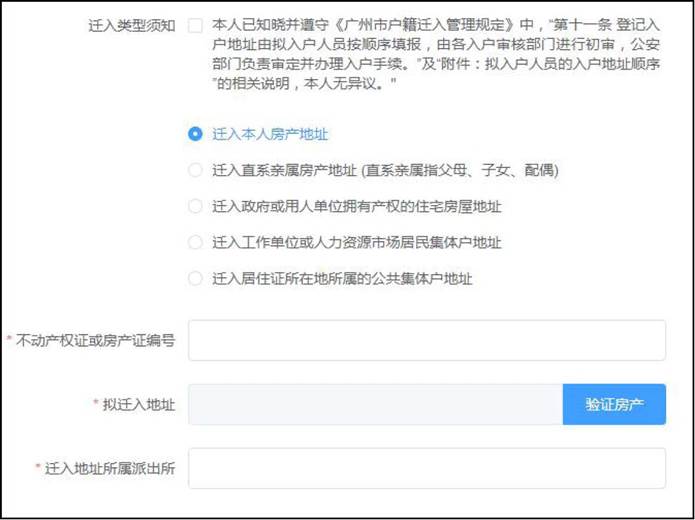Click the label text 迁入居住证所在地所属的公共集体户地址

(x=342, y=278)
